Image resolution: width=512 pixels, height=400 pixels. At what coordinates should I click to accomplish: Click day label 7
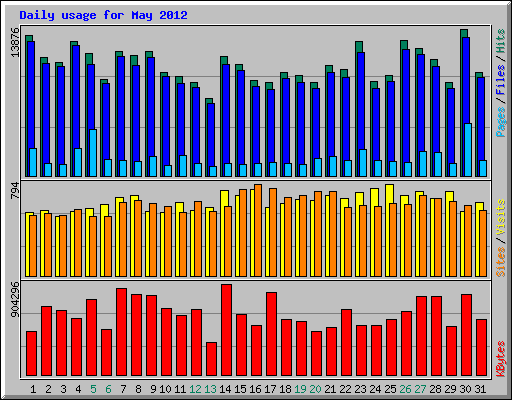[123, 389]
